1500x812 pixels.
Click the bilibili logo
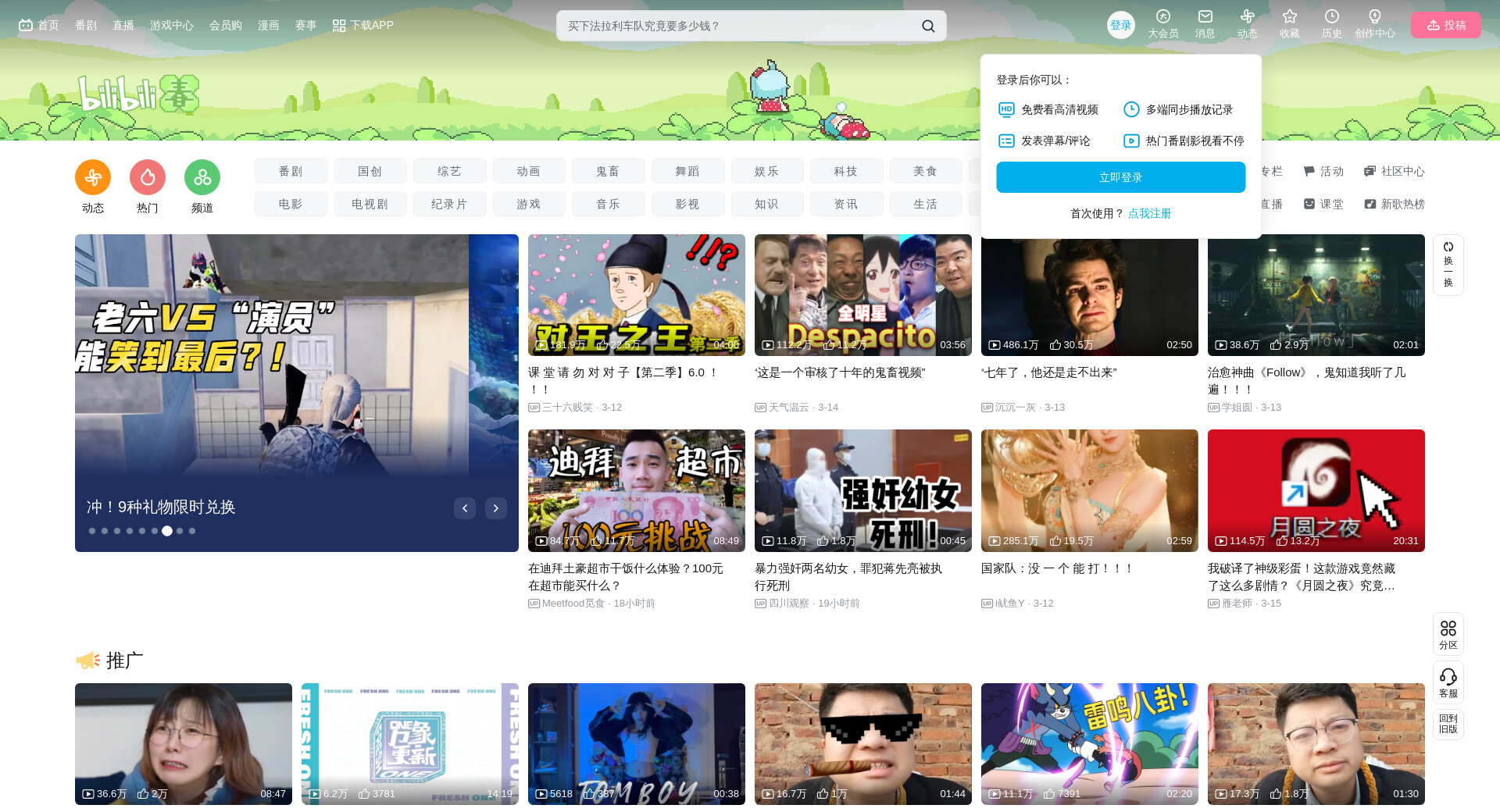click(x=138, y=94)
